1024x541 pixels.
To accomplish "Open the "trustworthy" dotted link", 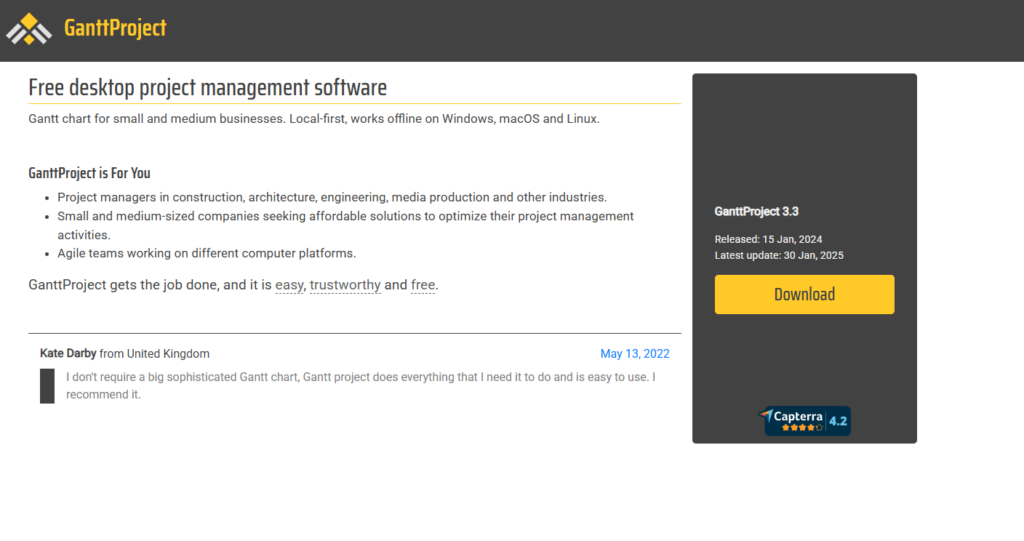I will [x=345, y=285].
